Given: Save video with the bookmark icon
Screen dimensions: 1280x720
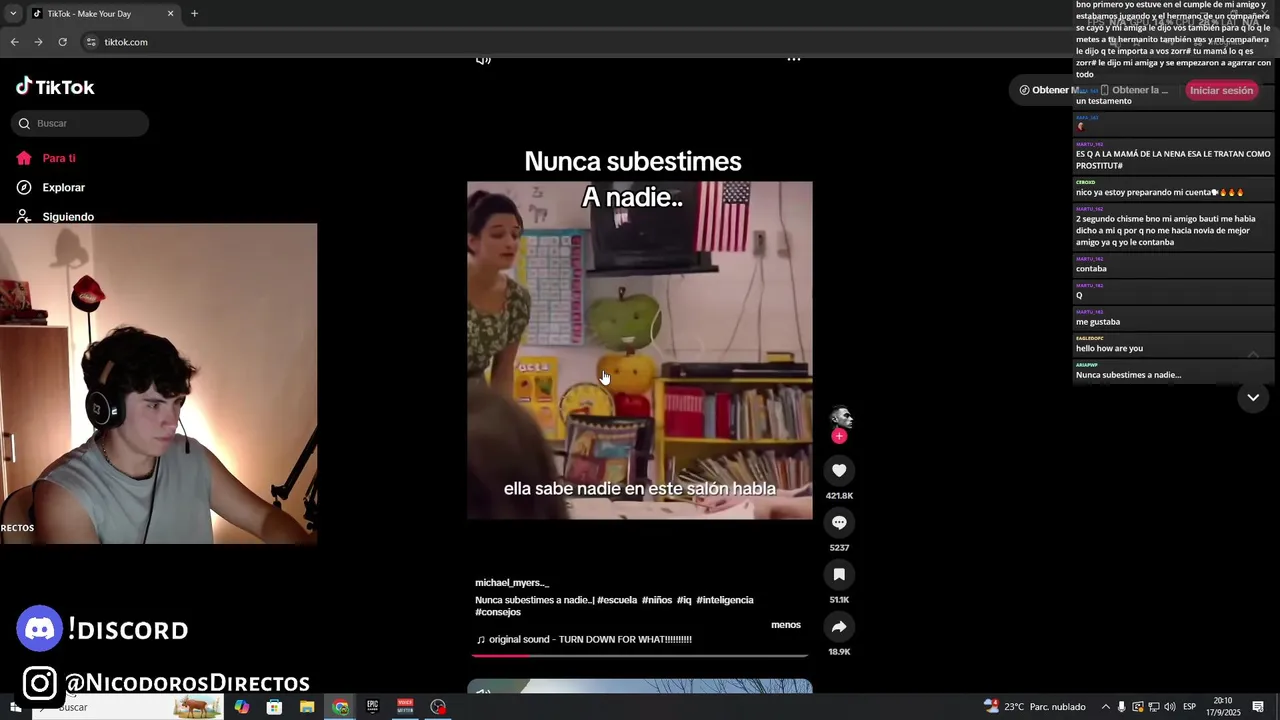Looking at the screenshot, I should pos(839,574).
